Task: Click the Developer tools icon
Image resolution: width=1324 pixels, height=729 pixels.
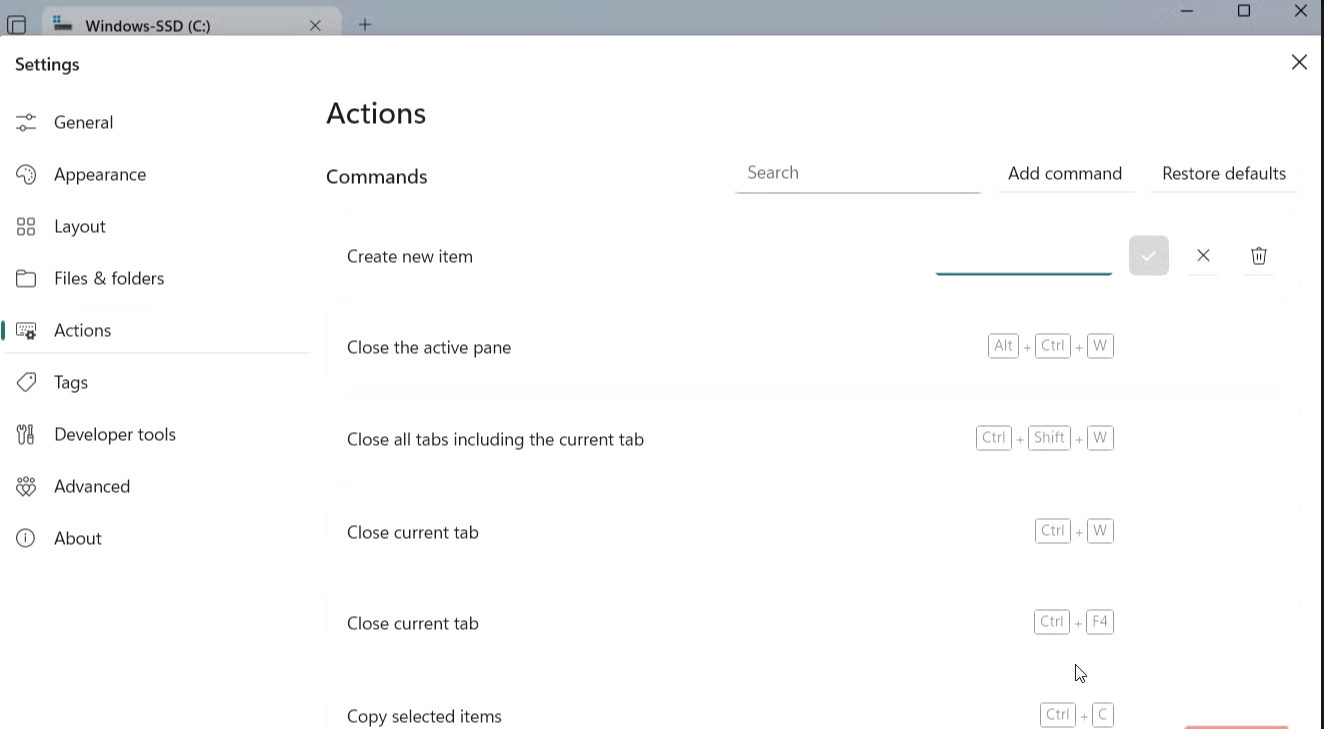Action: pos(26,434)
